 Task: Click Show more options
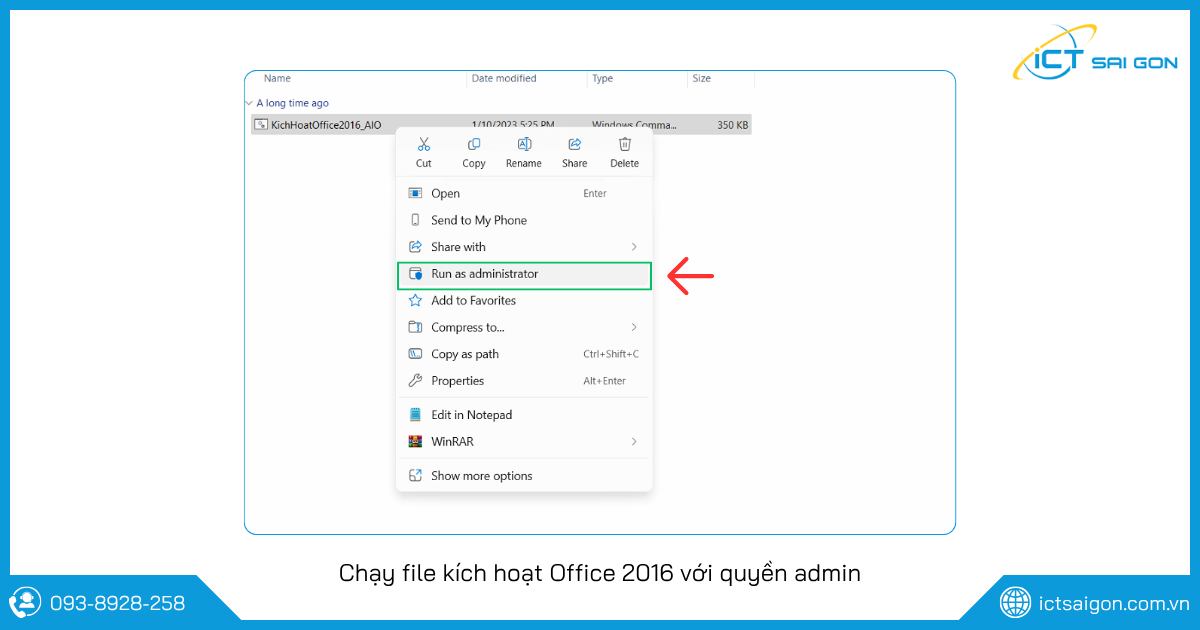524,476
